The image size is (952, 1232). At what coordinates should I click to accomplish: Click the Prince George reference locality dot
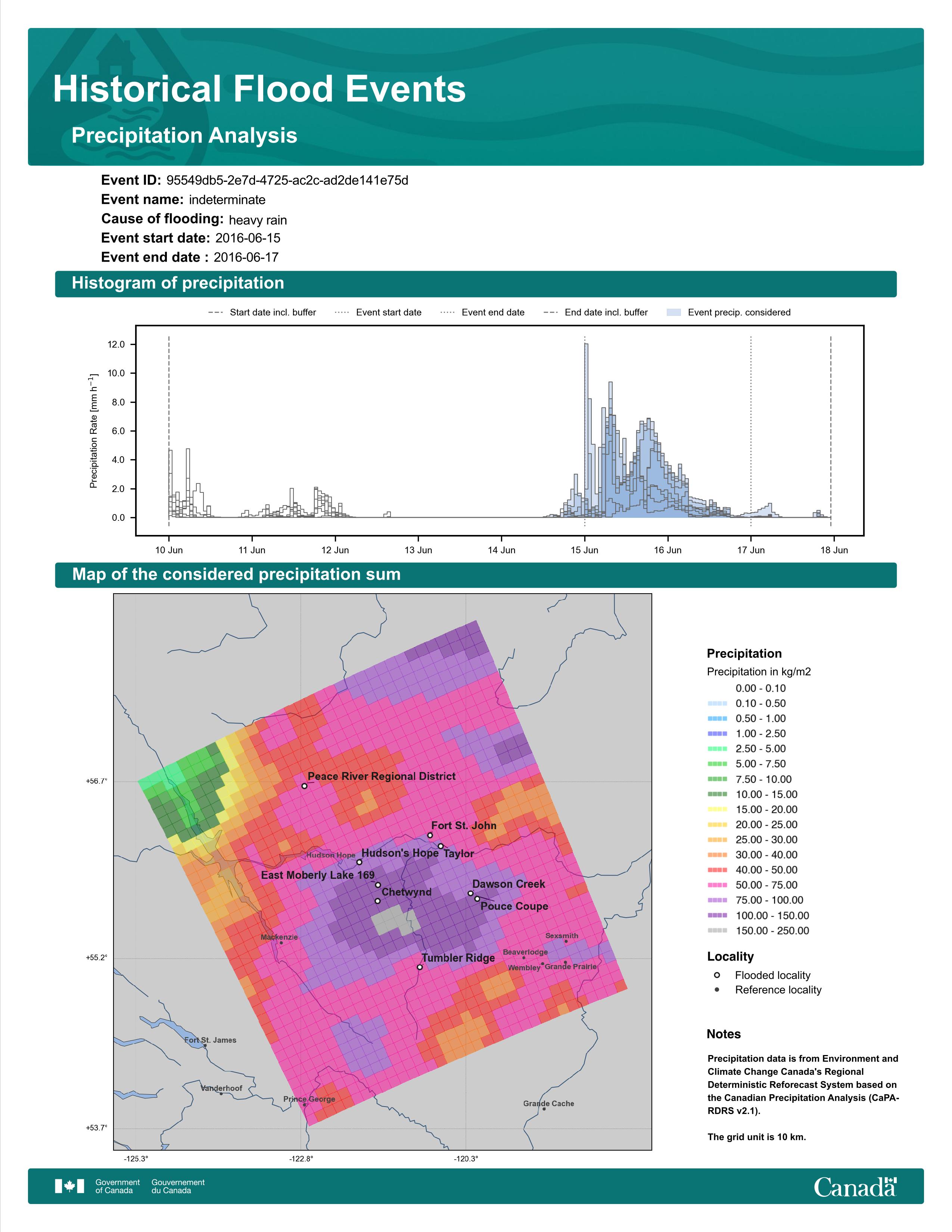coord(305,1105)
